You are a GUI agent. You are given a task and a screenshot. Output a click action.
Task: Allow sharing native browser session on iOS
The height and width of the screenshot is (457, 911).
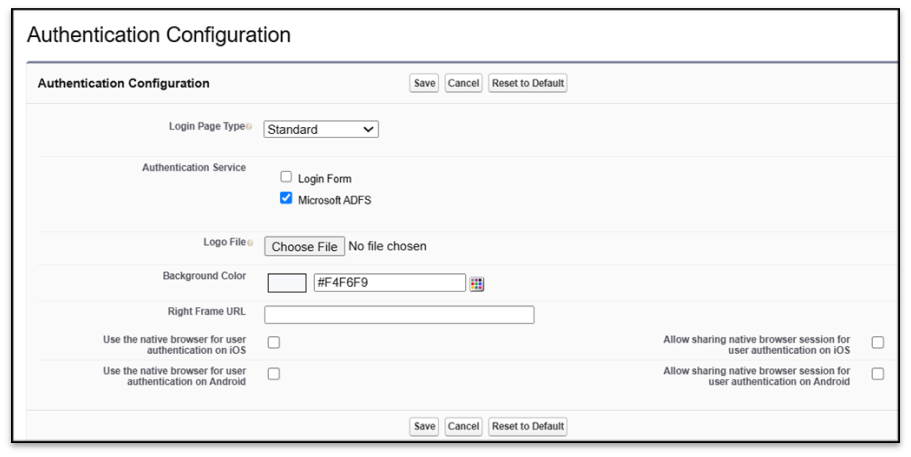coord(877,342)
